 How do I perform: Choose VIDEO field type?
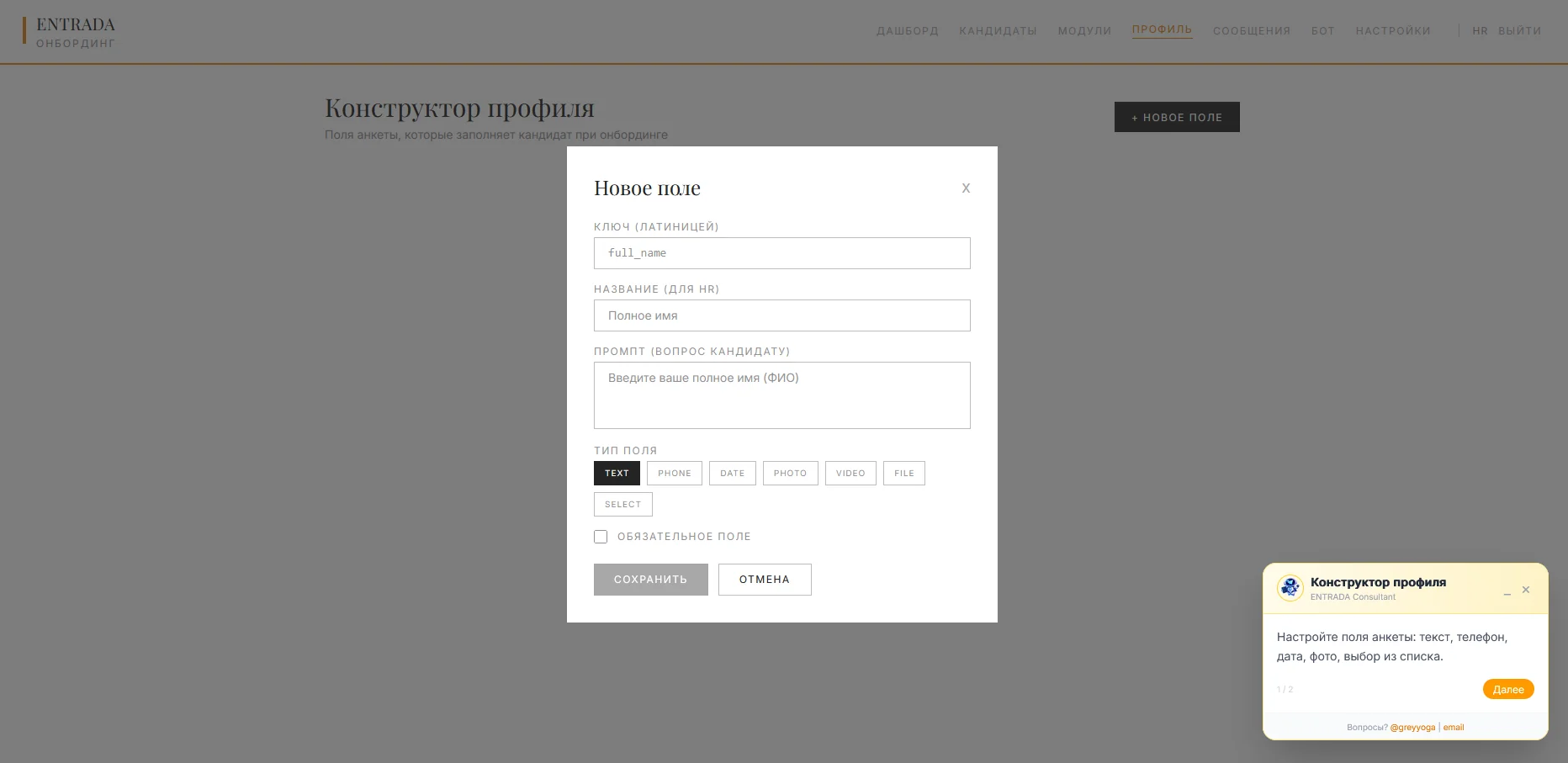coord(850,474)
